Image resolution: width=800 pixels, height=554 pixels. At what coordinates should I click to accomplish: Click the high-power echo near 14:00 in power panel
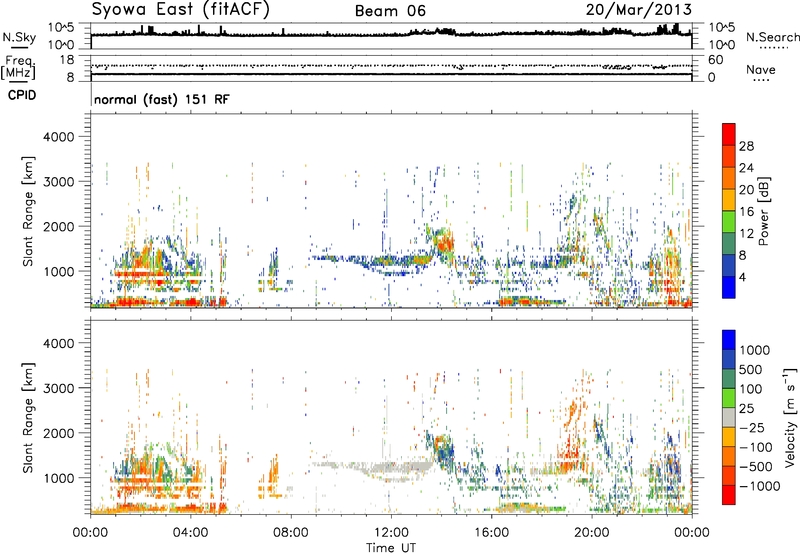[443, 241]
